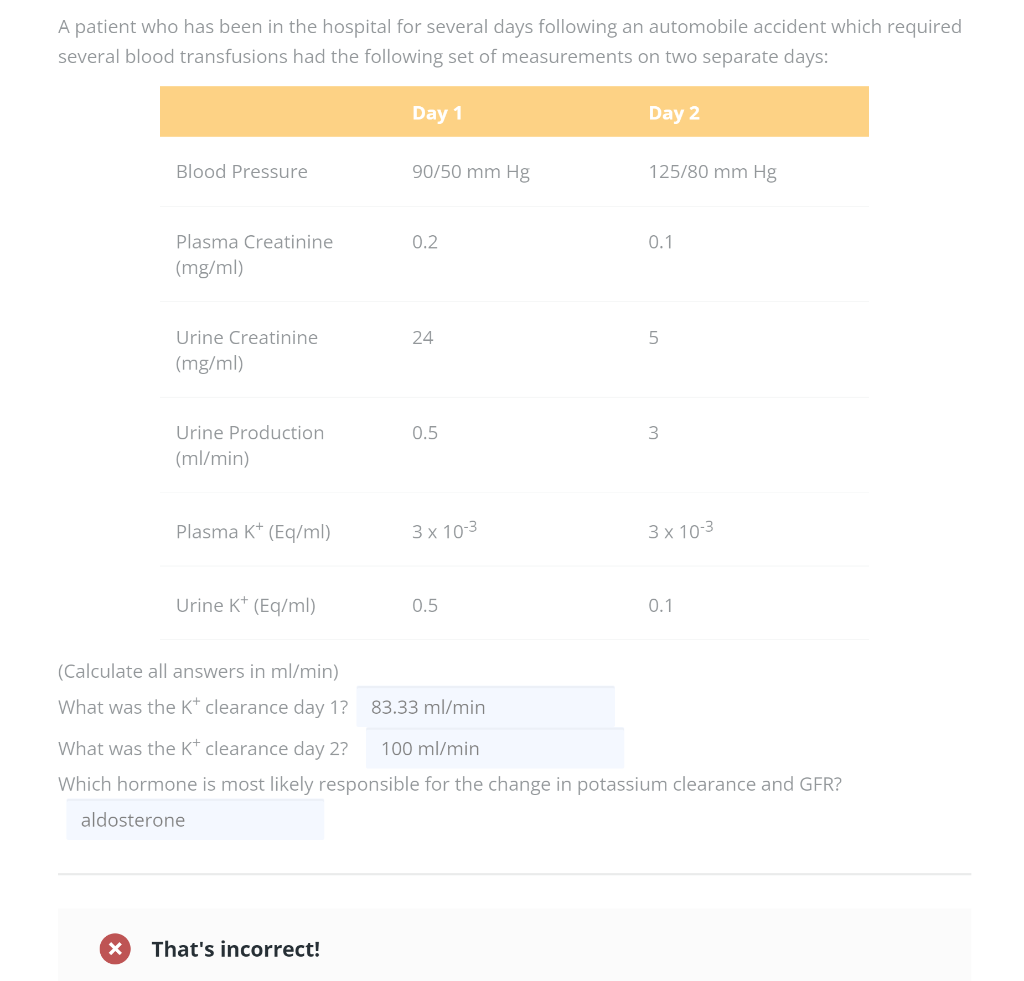Click the Day 2 column header

click(x=674, y=113)
